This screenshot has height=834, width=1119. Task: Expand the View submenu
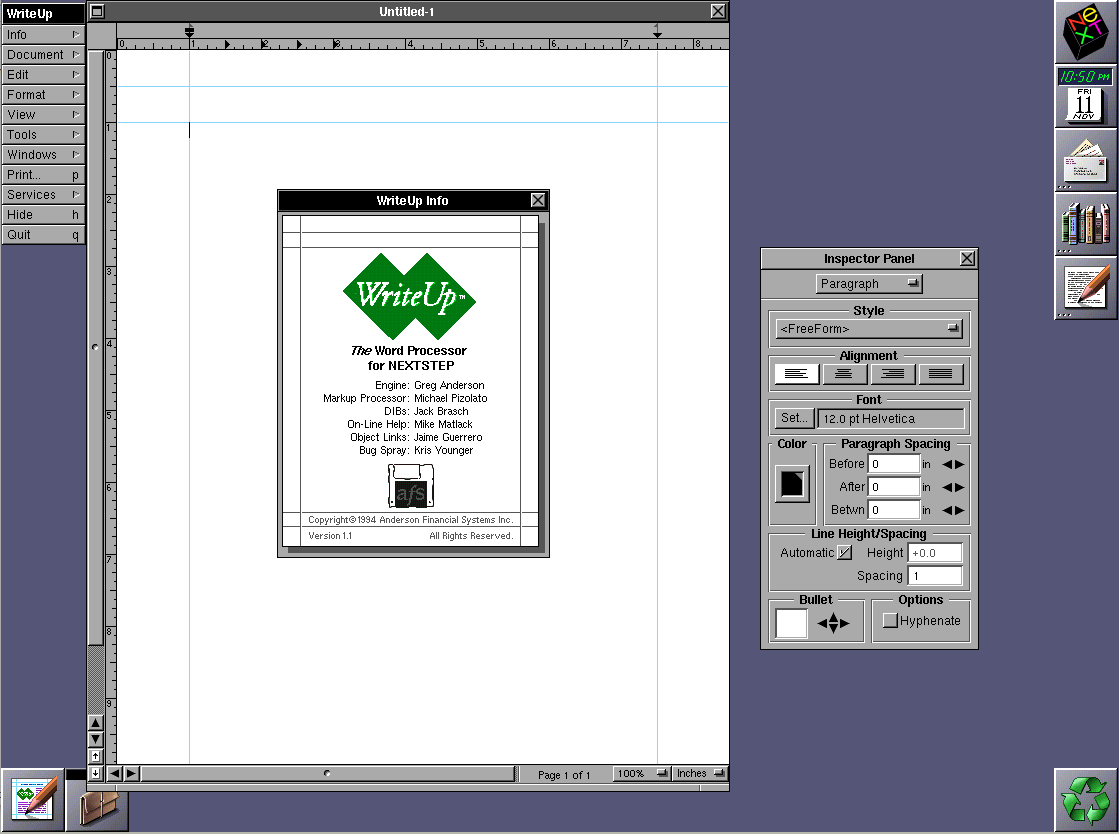point(43,114)
